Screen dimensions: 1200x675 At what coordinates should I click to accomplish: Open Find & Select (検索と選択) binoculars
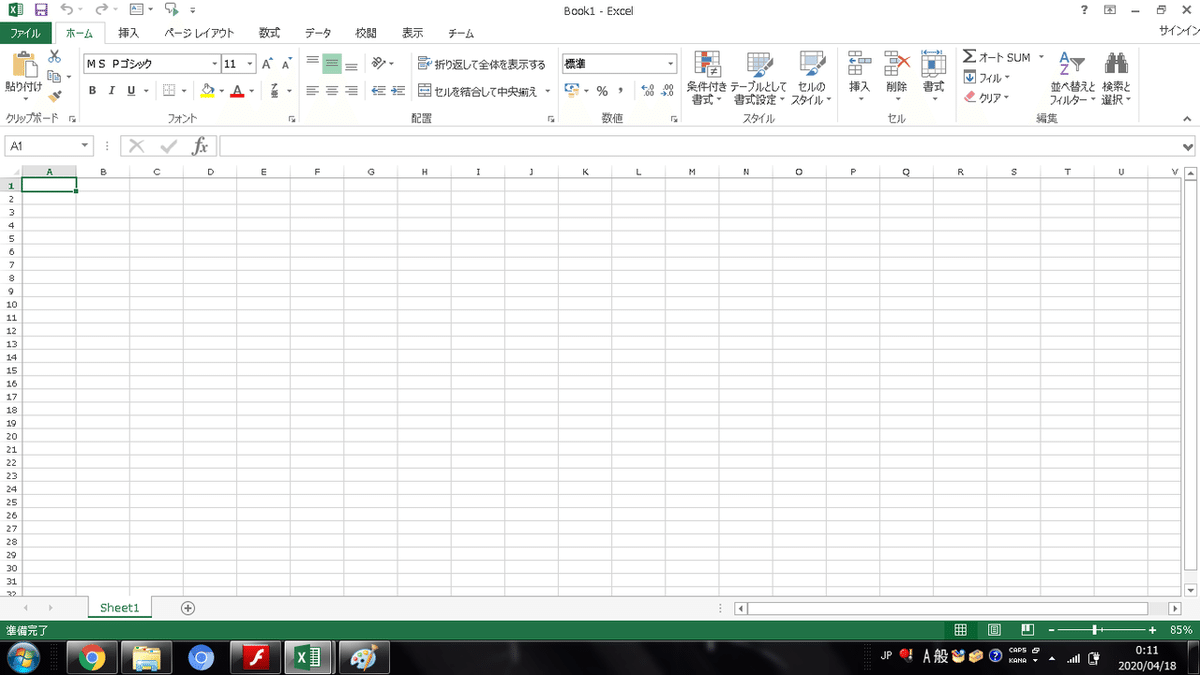pyautogui.click(x=1116, y=78)
